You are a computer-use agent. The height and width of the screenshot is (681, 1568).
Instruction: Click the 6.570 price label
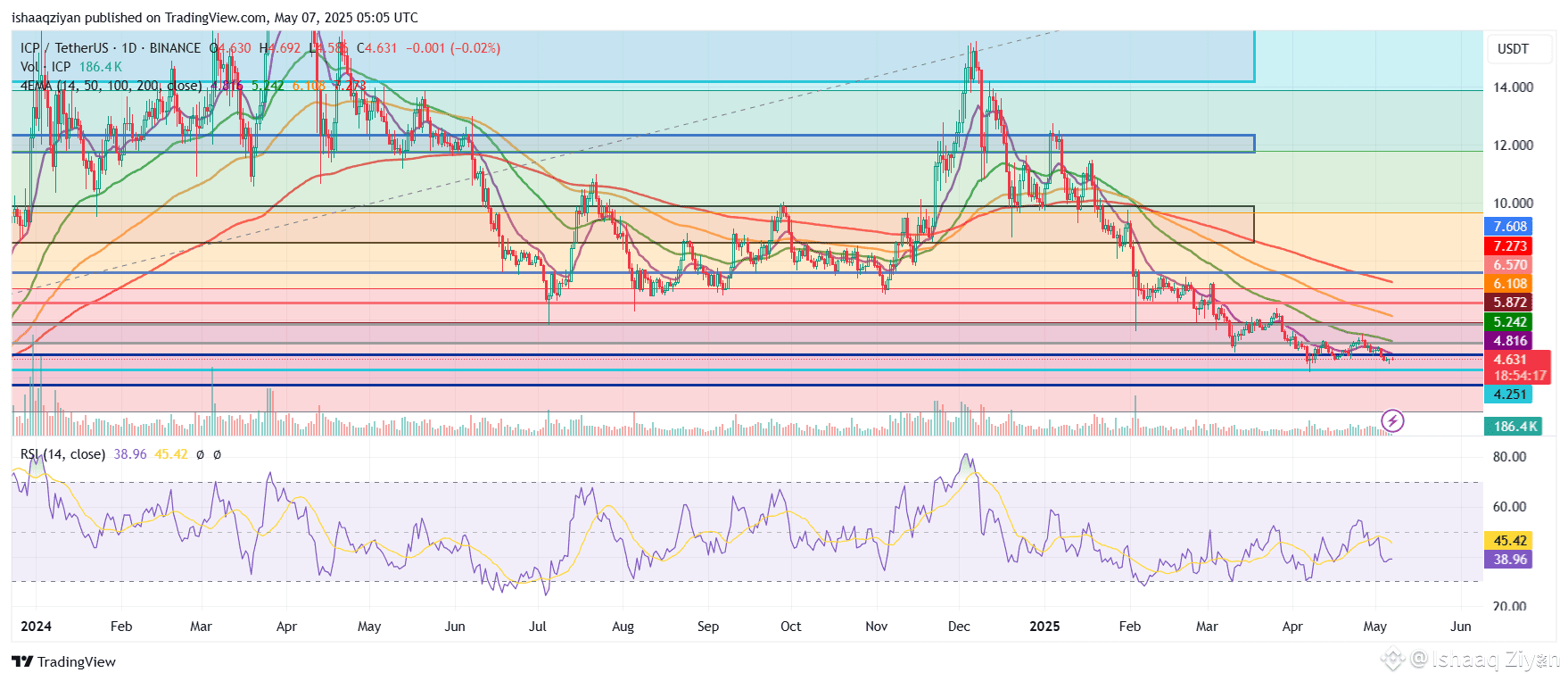pos(1509,265)
